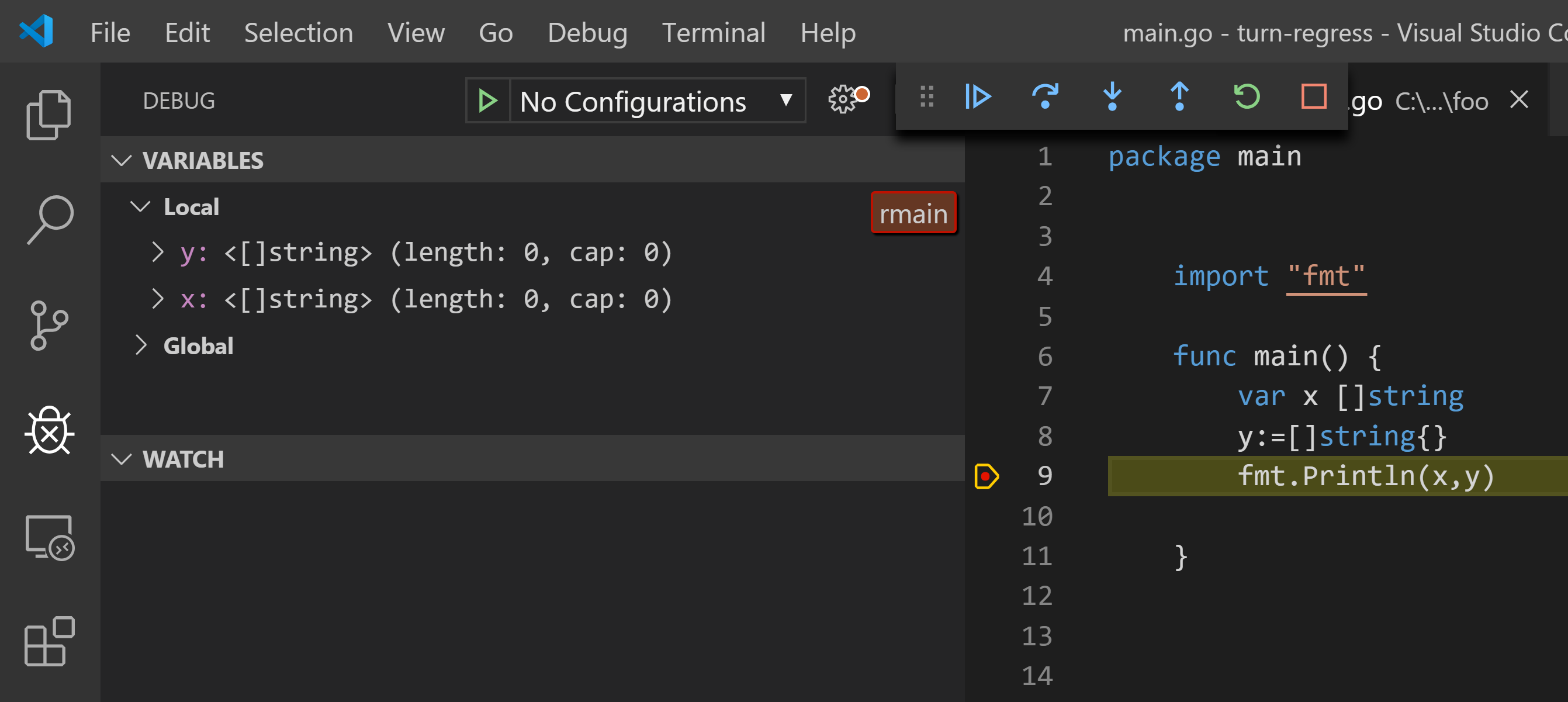
Task: Open the Debug menu
Action: pyautogui.click(x=587, y=32)
